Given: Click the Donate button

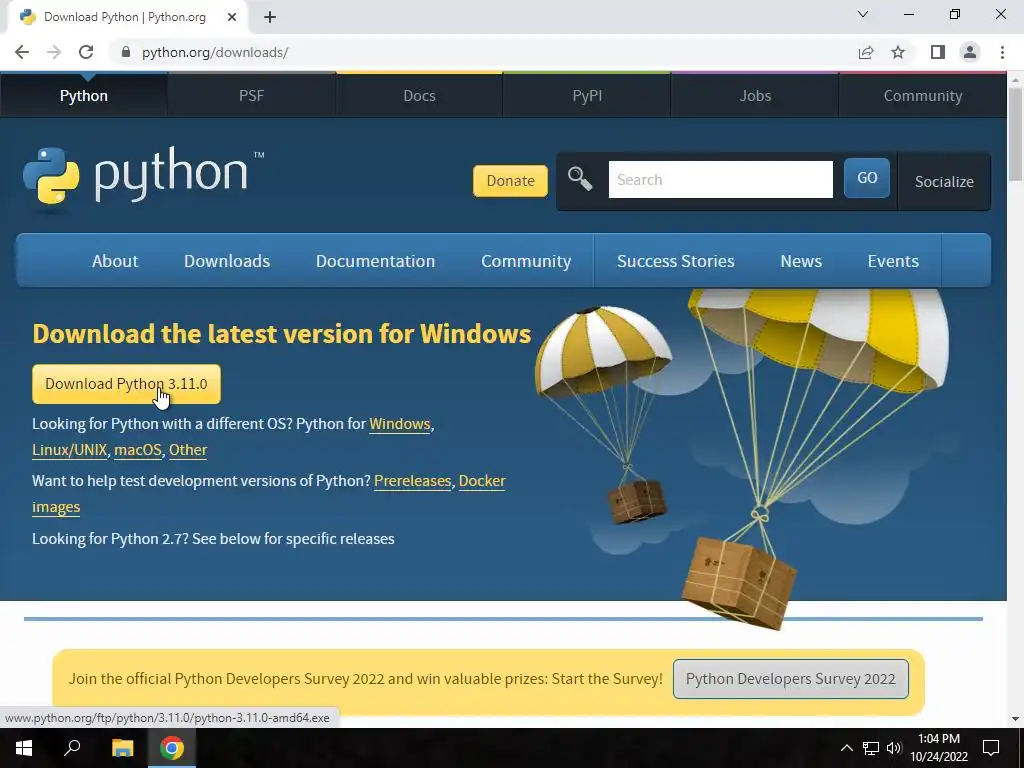Looking at the screenshot, I should 510,181.
